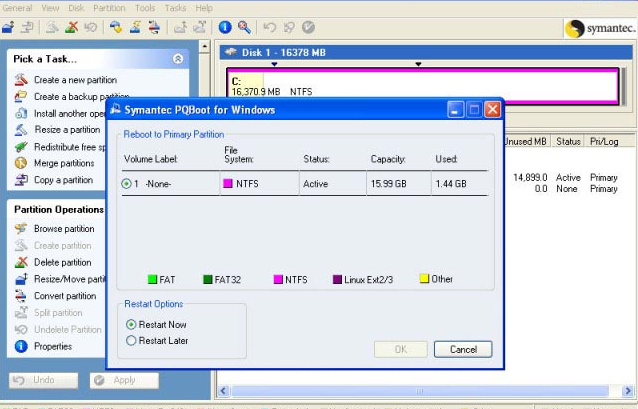The height and width of the screenshot is (409, 638).
Task: Select partition 1 -None- radio button
Action: (x=127, y=184)
